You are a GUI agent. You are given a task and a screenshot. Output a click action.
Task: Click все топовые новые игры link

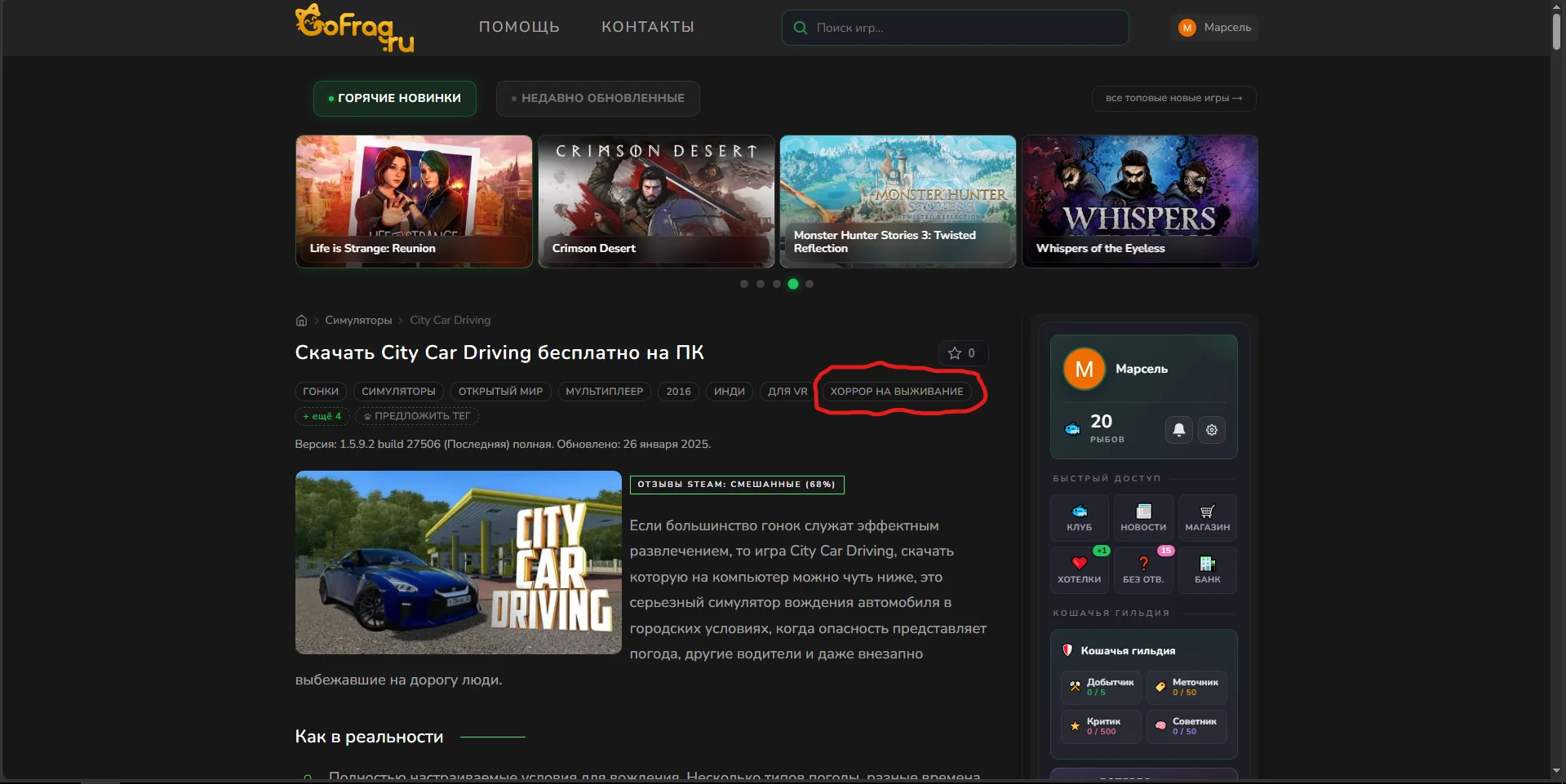[x=1173, y=99]
